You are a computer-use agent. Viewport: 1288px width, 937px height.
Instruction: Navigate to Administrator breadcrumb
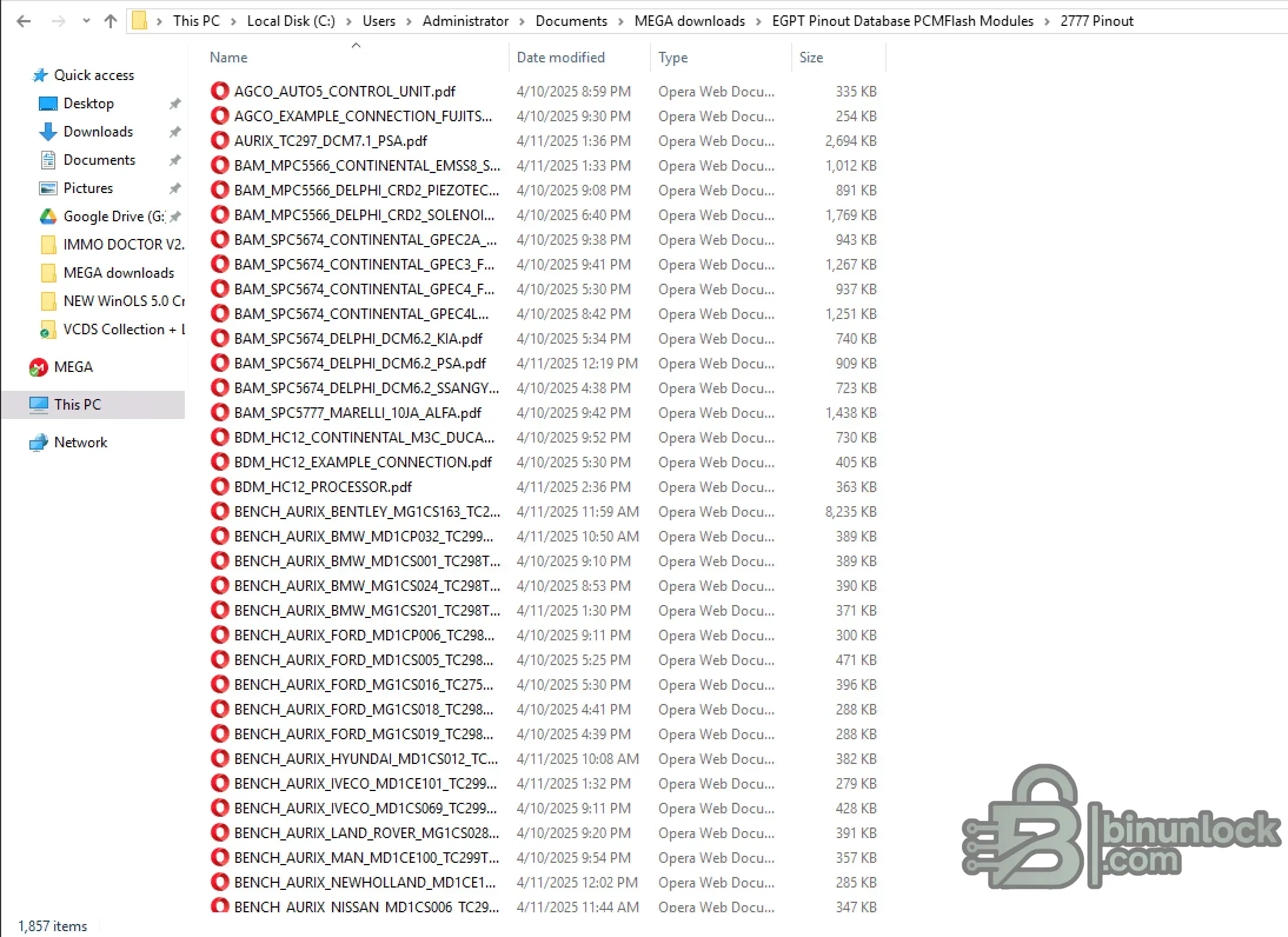click(x=466, y=21)
